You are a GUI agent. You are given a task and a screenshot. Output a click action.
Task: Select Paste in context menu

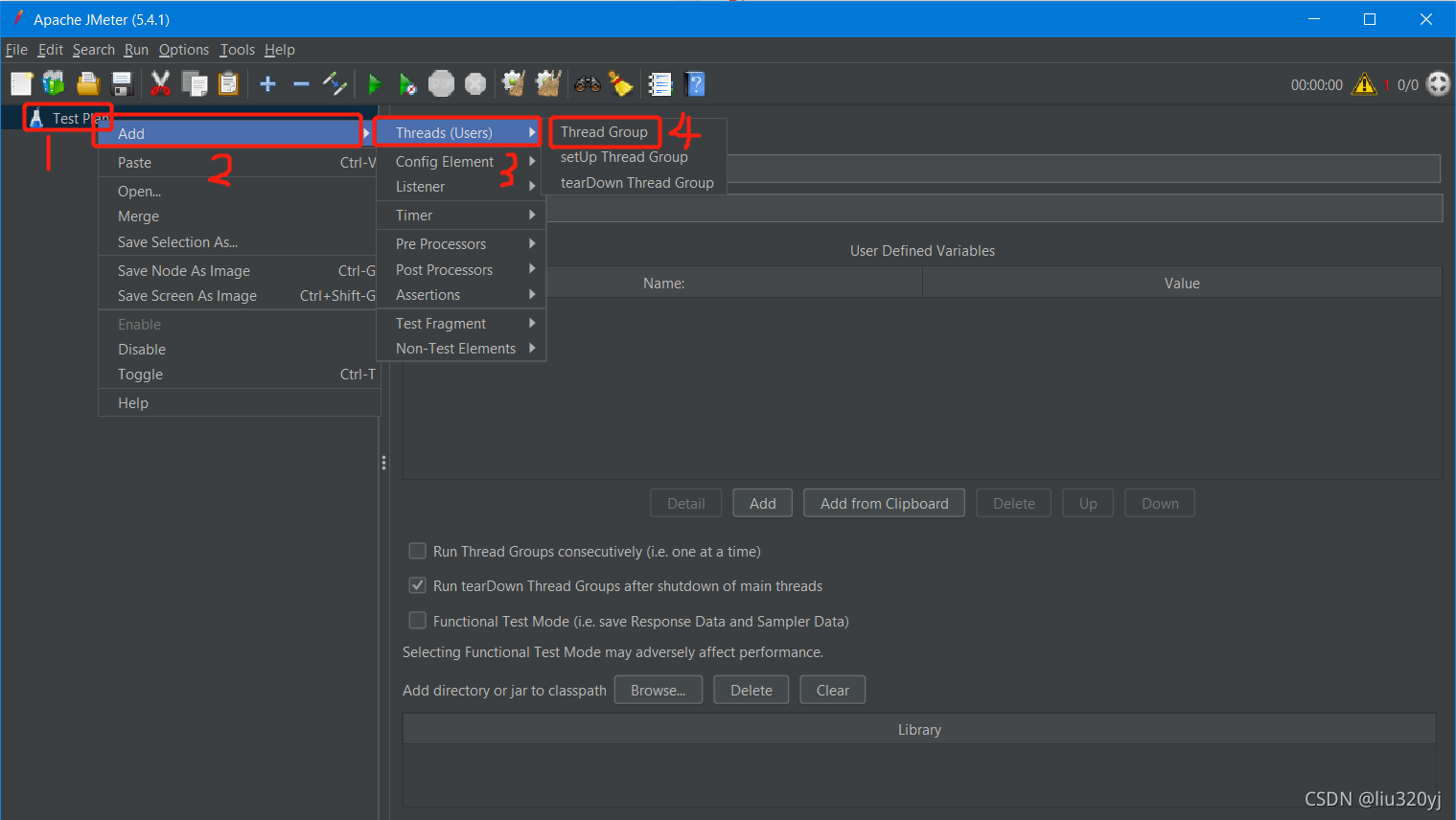[x=239, y=163]
